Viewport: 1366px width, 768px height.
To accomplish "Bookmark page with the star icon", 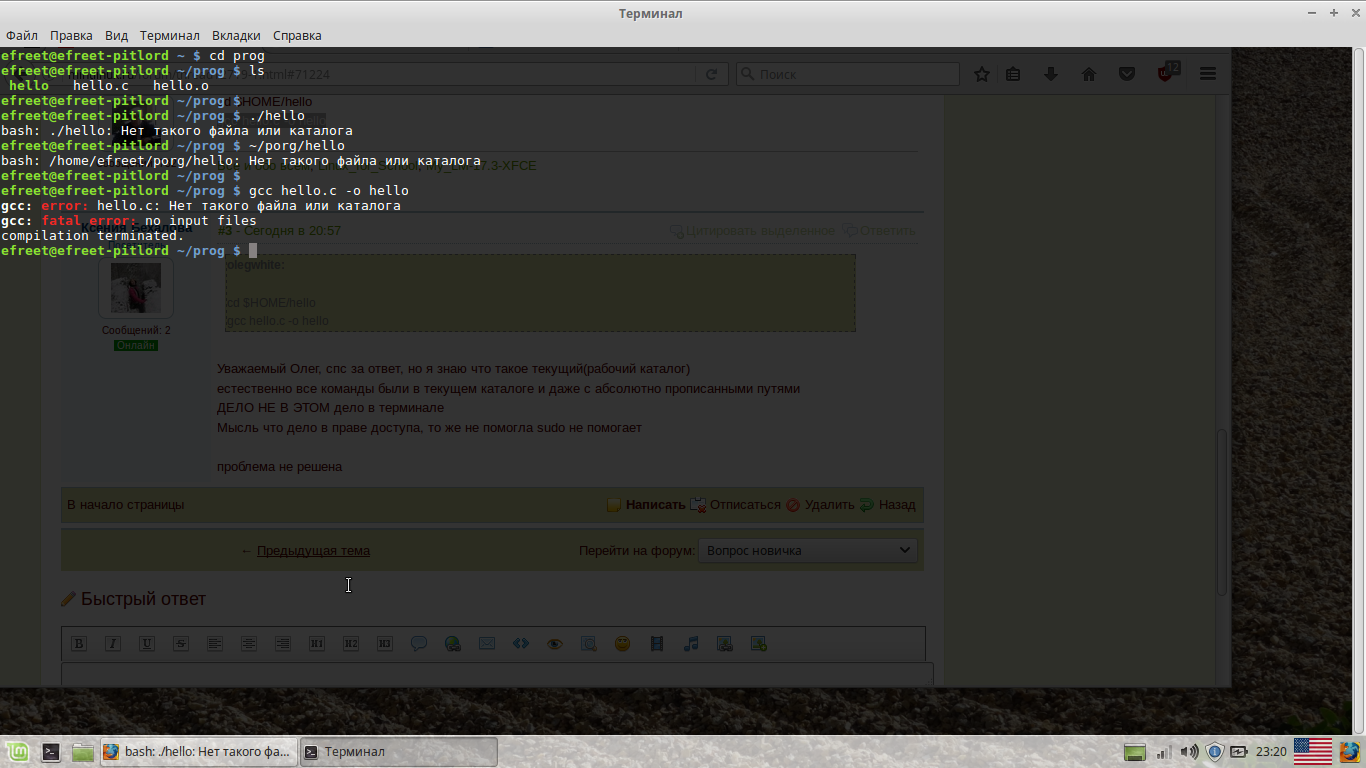I will tap(982, 74).
